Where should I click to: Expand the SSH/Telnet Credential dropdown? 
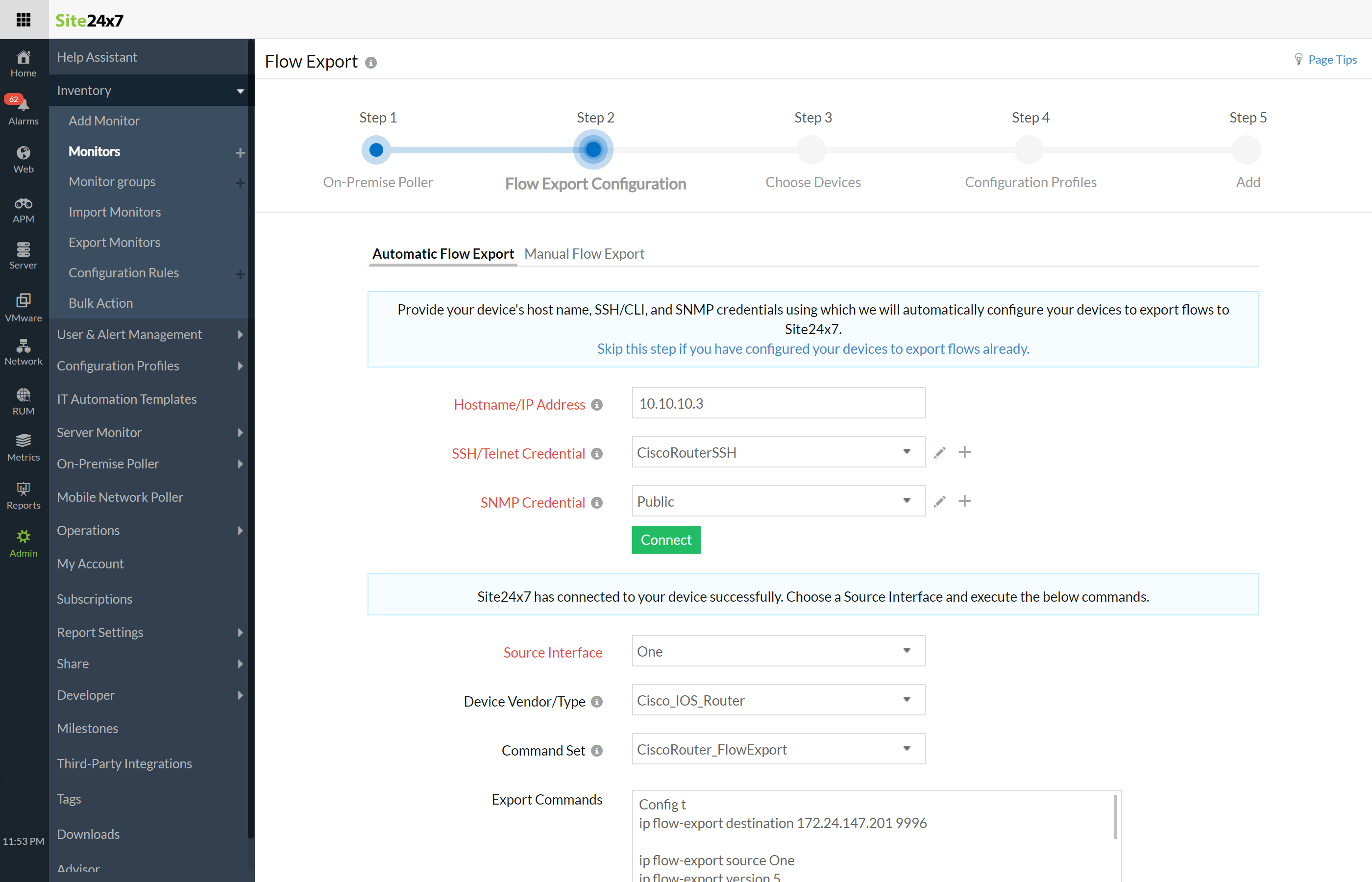pyautogui.click(x=906, y=452)
